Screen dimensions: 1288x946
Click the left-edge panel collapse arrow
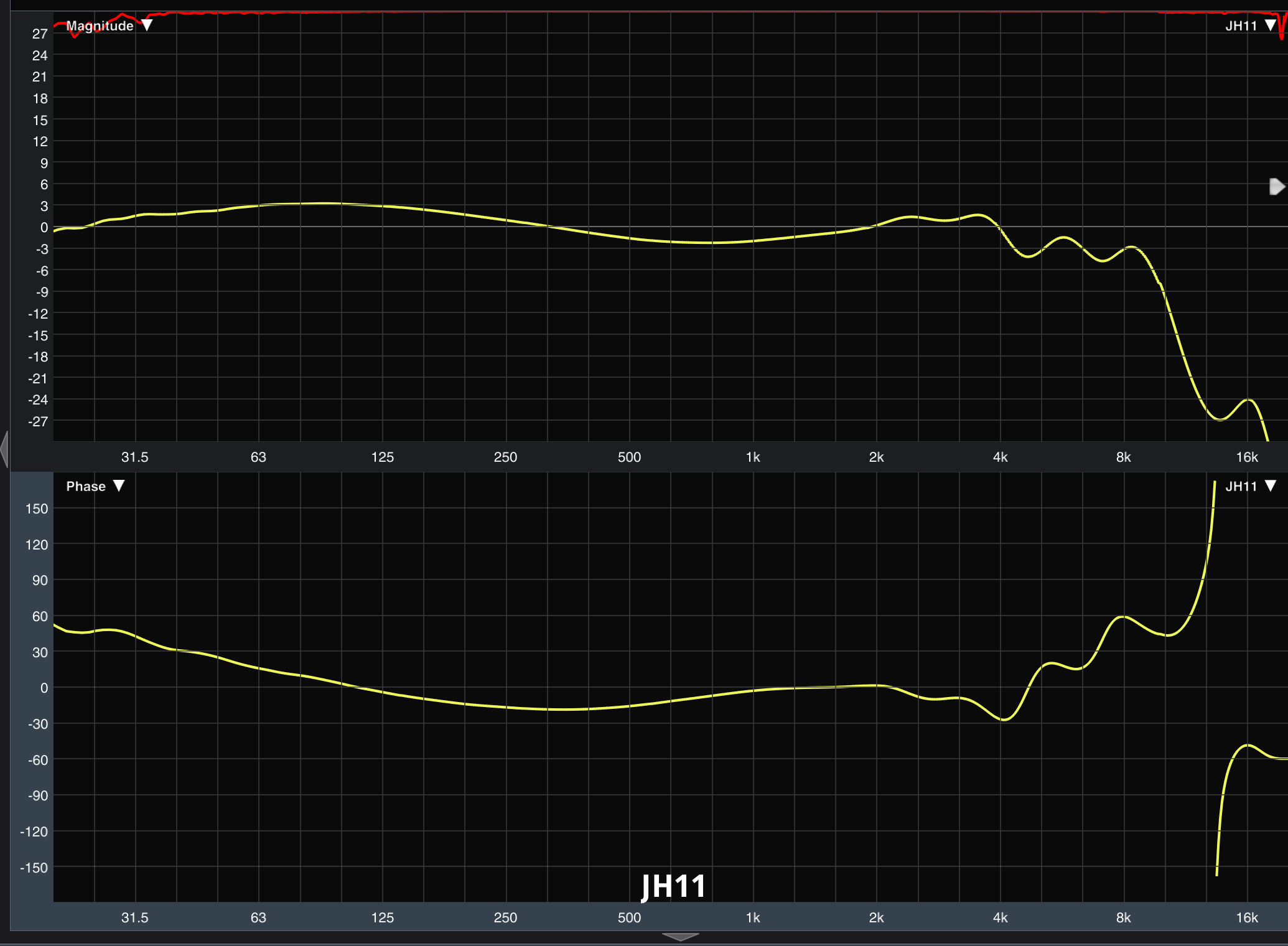click(4, 449)
